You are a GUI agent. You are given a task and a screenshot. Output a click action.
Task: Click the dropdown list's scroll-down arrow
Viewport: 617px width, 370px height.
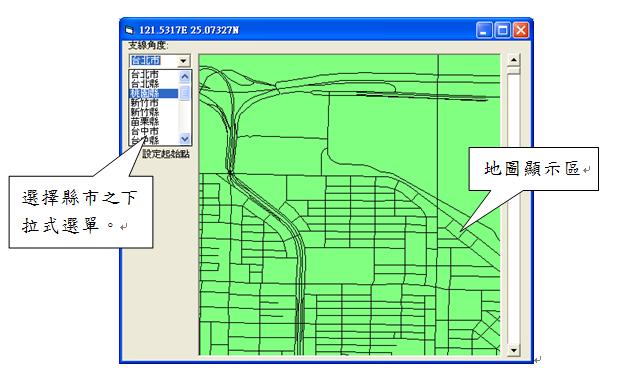point(185,139)
